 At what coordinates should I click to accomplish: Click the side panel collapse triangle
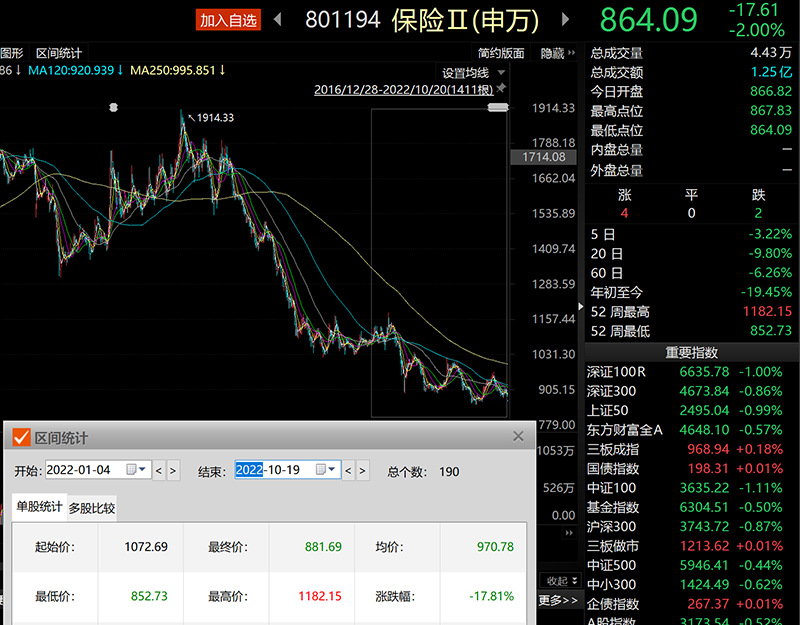(581, 306)
